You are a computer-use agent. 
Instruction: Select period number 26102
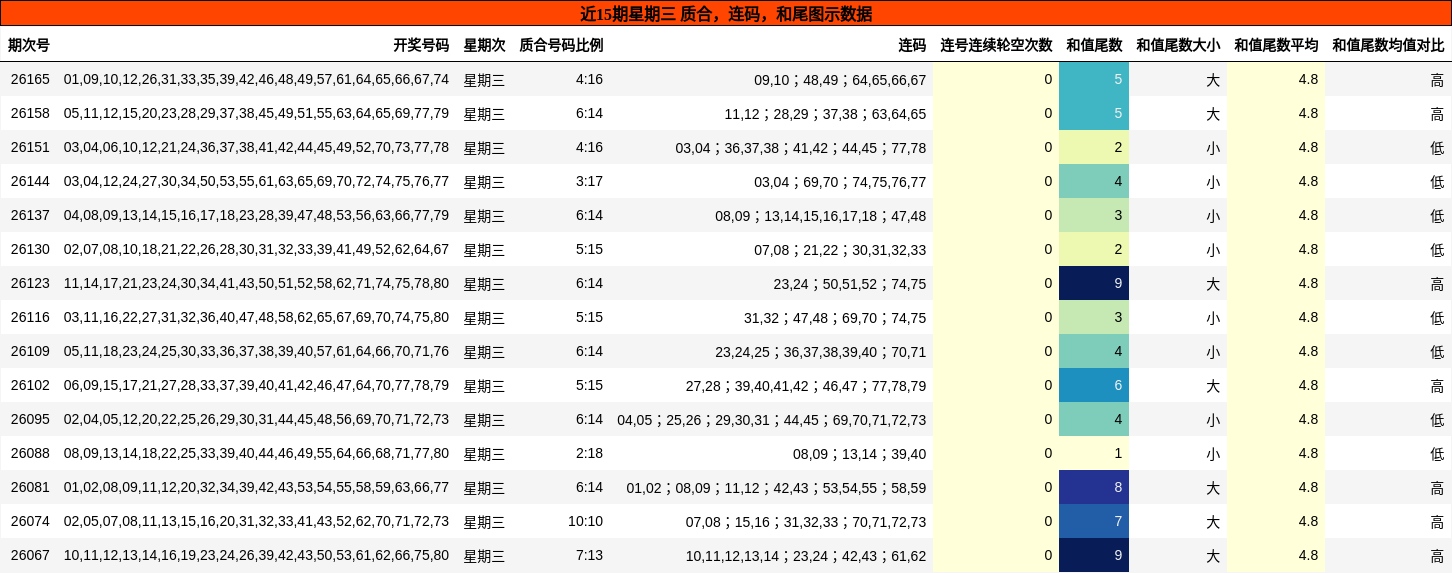point(30,385)
